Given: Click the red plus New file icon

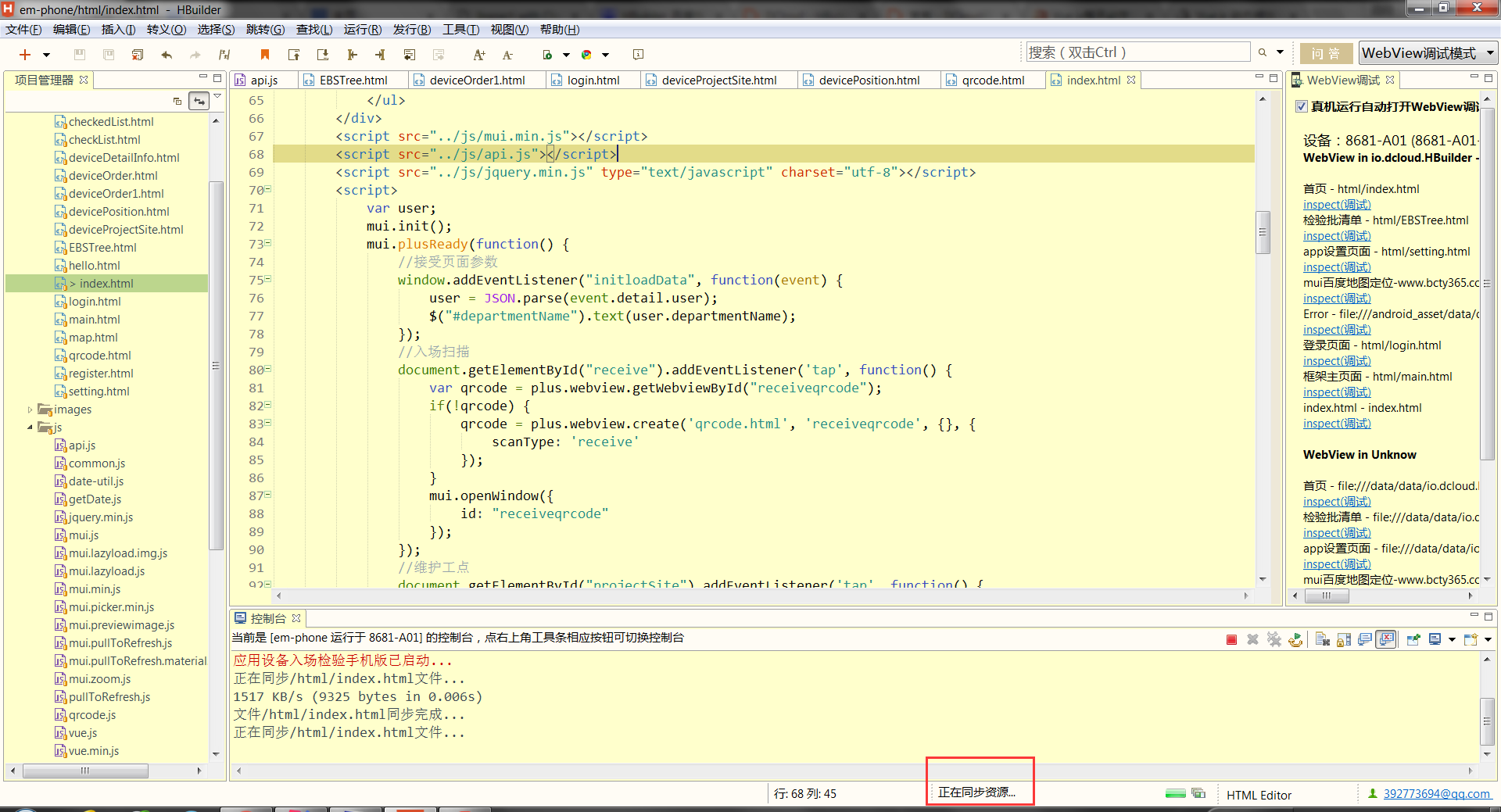Looking at the screenshot, I should click(25, 55).
